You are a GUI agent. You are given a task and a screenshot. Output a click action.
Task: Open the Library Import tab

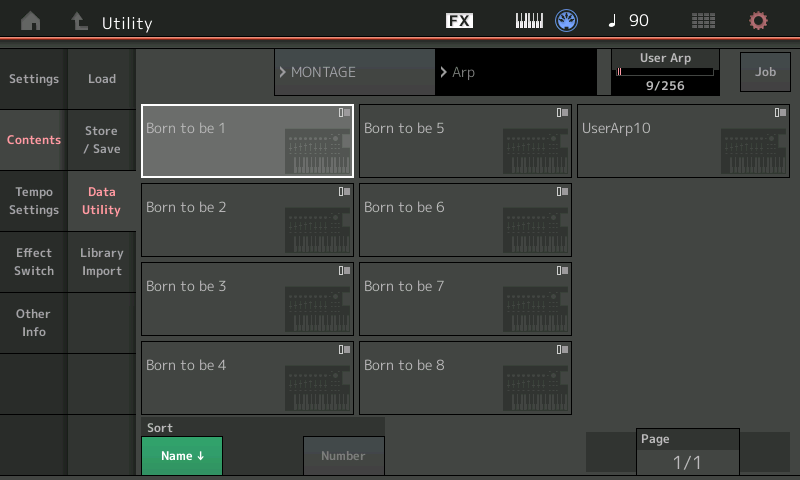point(101,262)
